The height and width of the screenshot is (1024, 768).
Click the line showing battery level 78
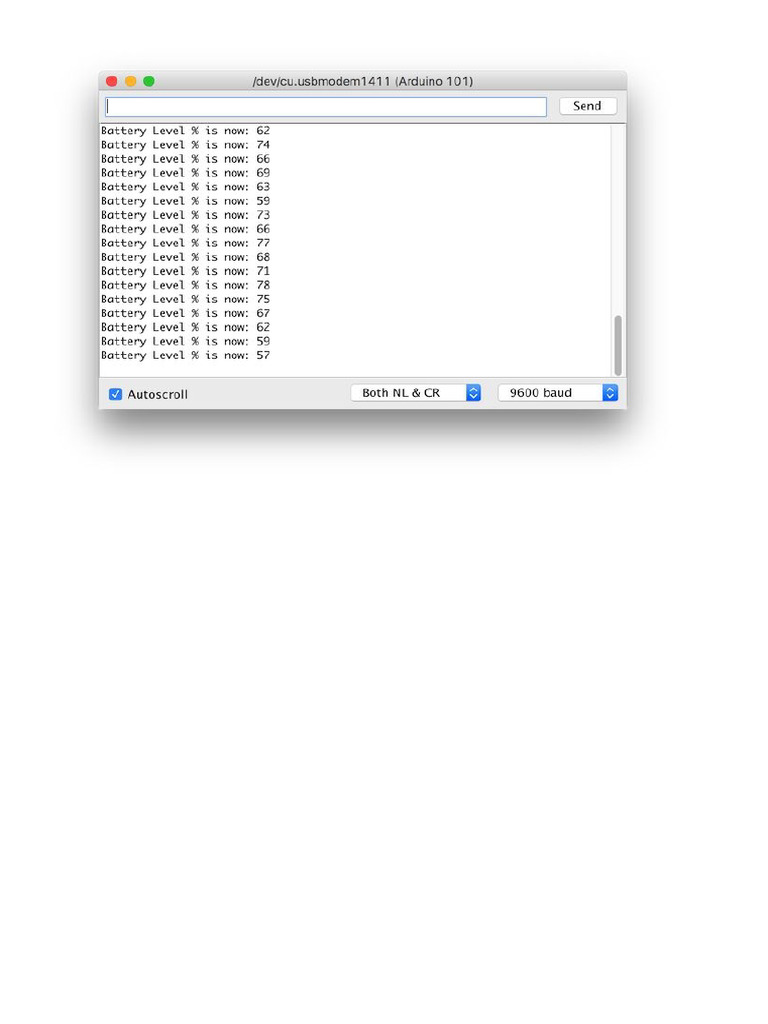tap(185, 285)
